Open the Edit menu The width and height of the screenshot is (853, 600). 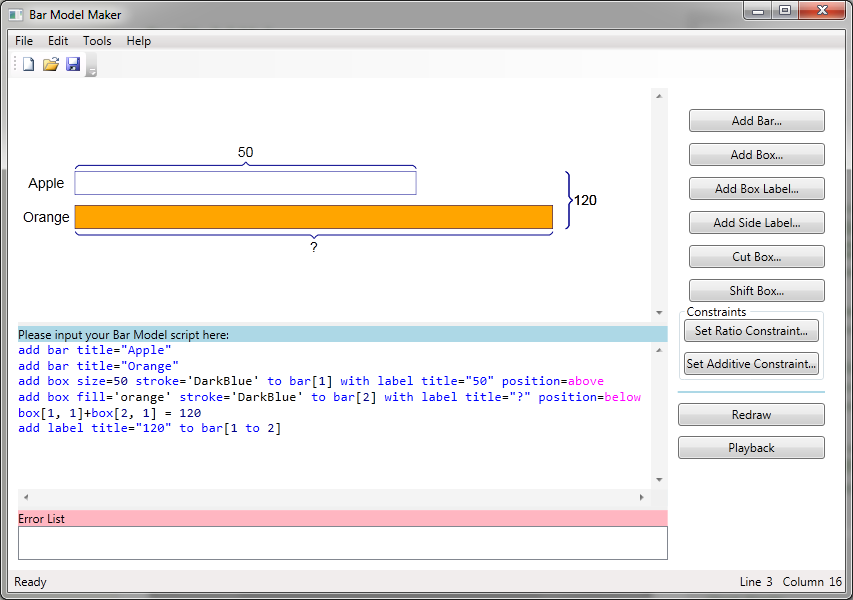(58, 41)
